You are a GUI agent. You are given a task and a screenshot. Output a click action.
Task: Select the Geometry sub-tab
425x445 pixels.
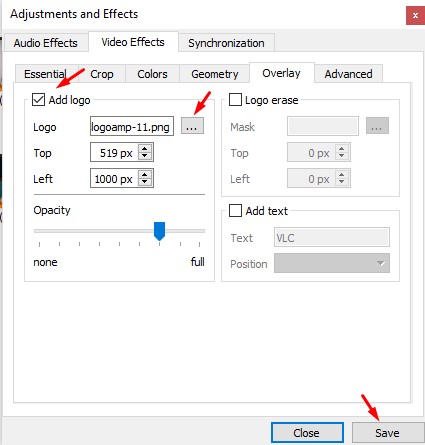215,74
